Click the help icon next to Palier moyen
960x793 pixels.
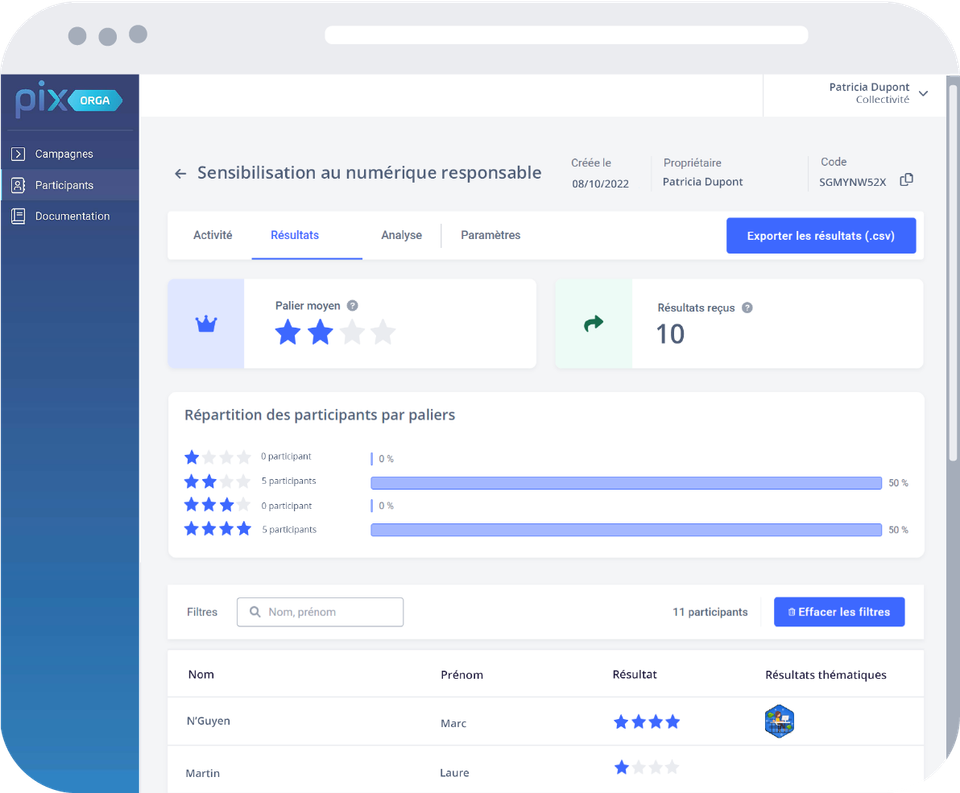[352, 306]
